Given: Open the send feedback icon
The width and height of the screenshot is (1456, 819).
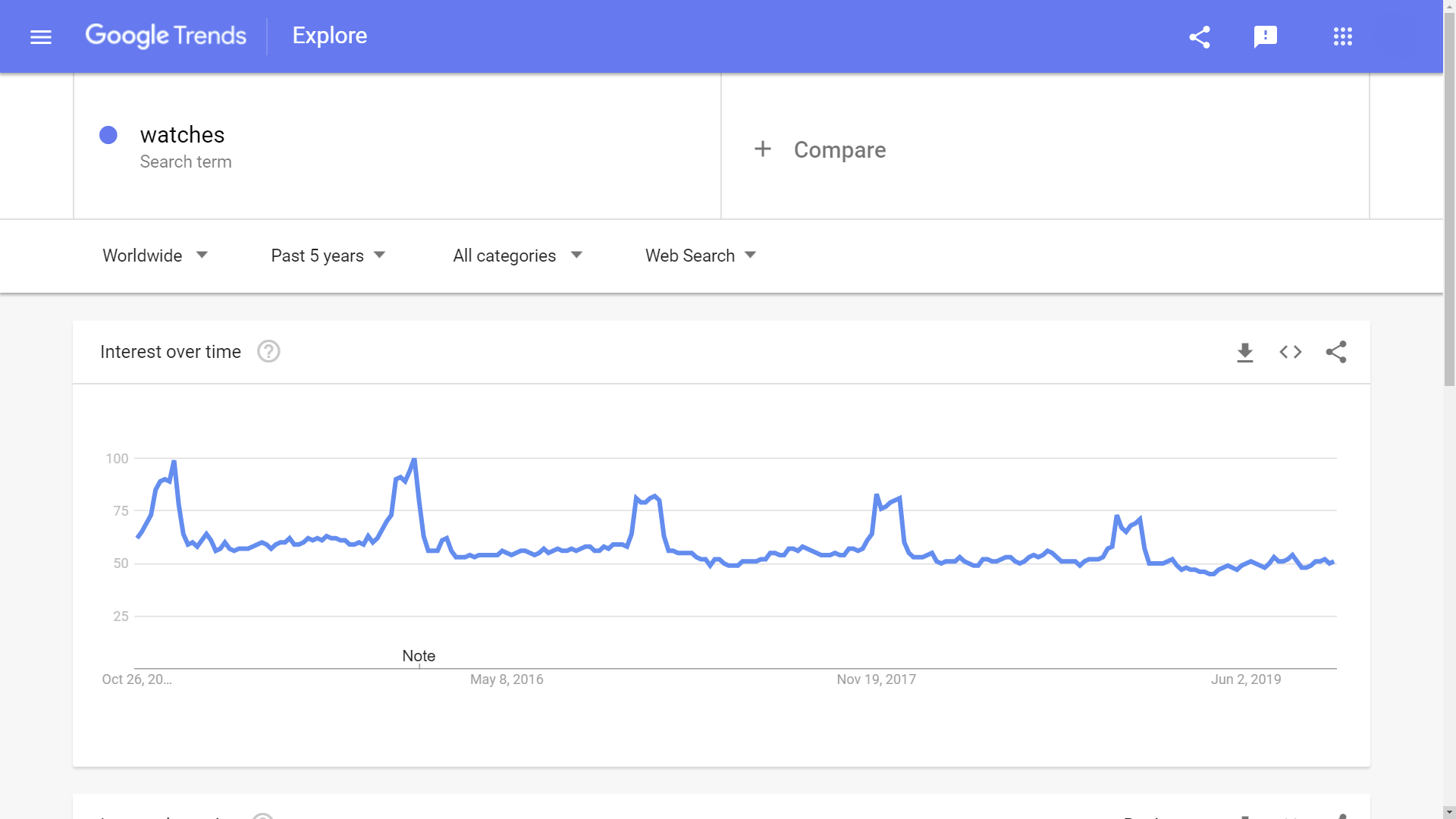Looking at the screenshot, I should 1266,36.
